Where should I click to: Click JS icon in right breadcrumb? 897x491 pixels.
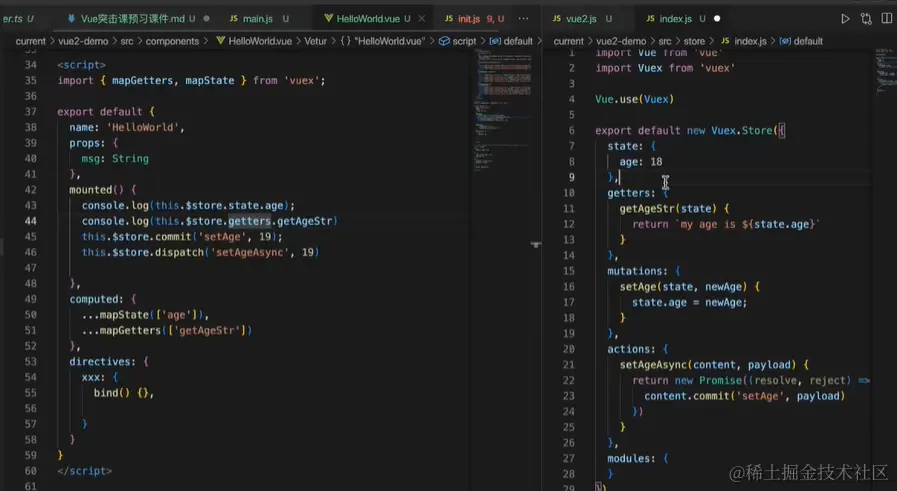[x=725, y=41]
